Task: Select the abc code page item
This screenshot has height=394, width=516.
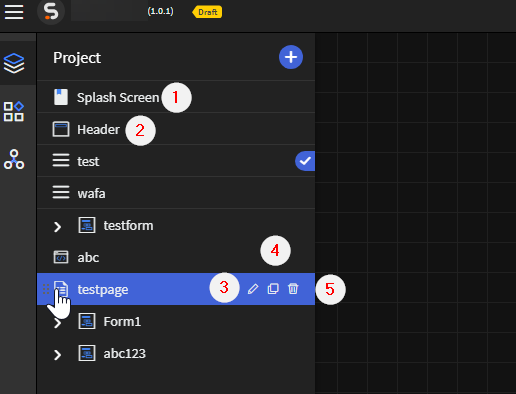Action: tap(176, 257)
